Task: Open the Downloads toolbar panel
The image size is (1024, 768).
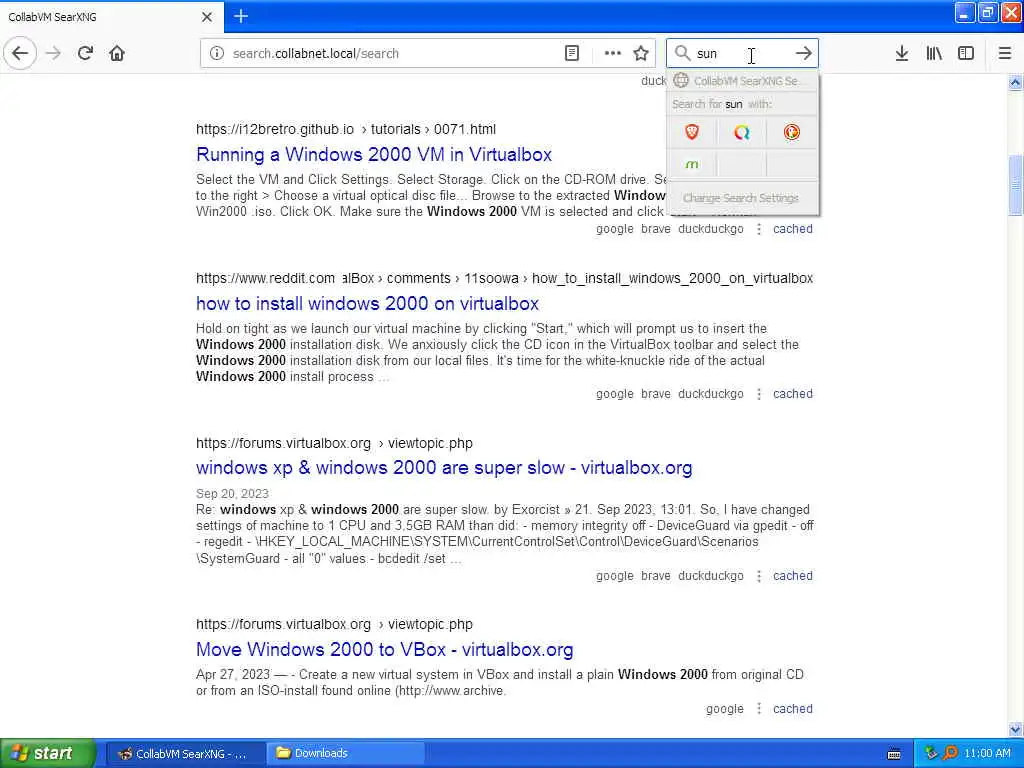Action: click(902, 54)
